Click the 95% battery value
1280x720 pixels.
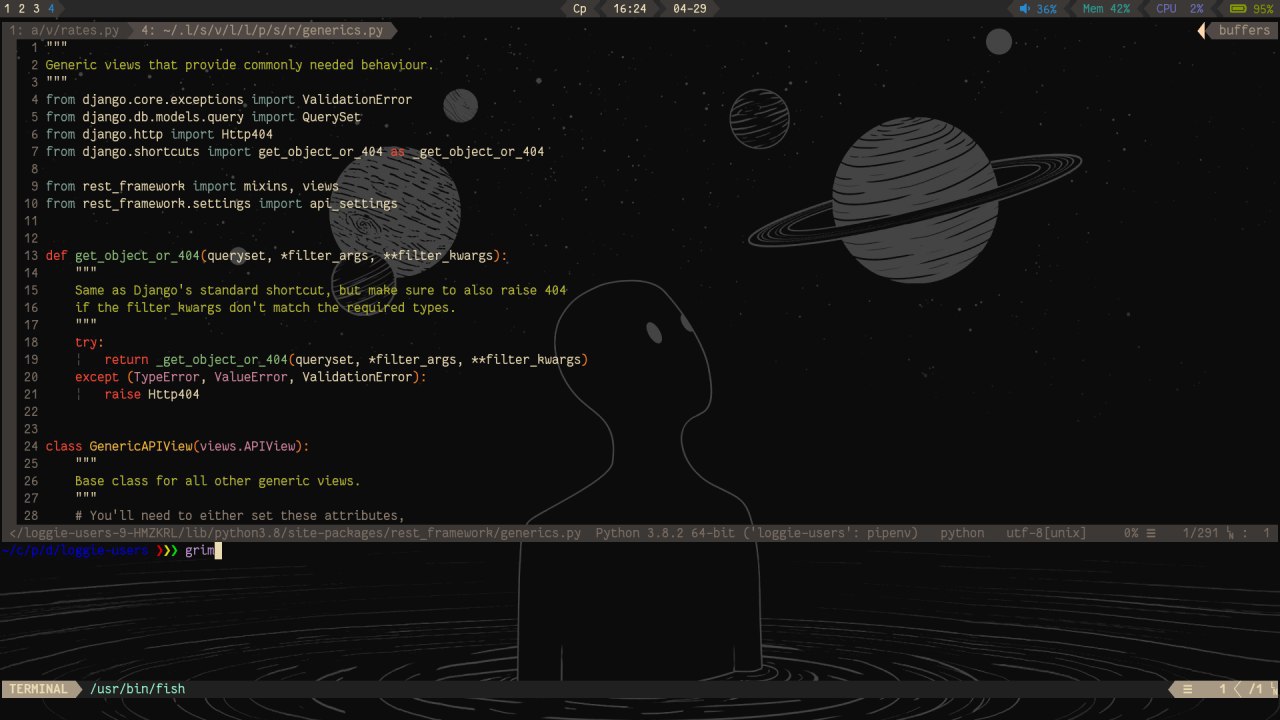click(x=1263, y=9)
